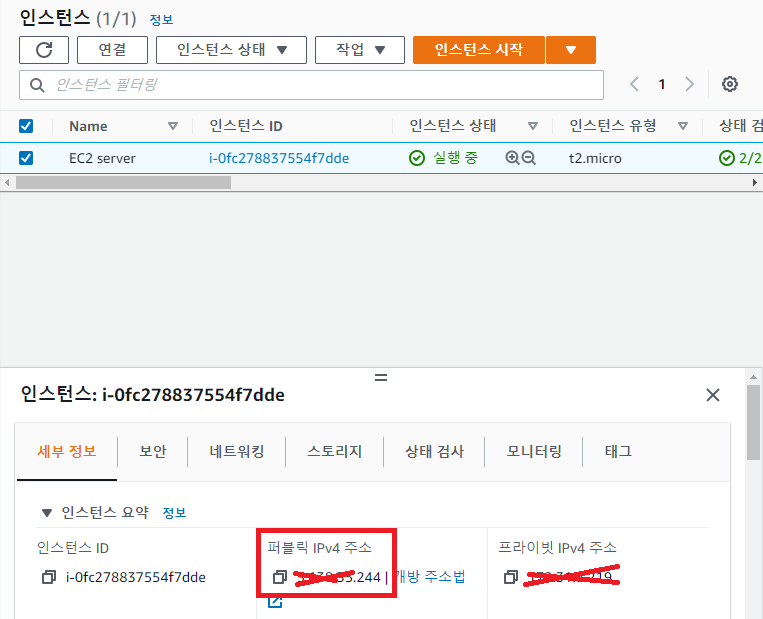Click the Name column header
The image size is (763, 619).
(x=88, y=126)
